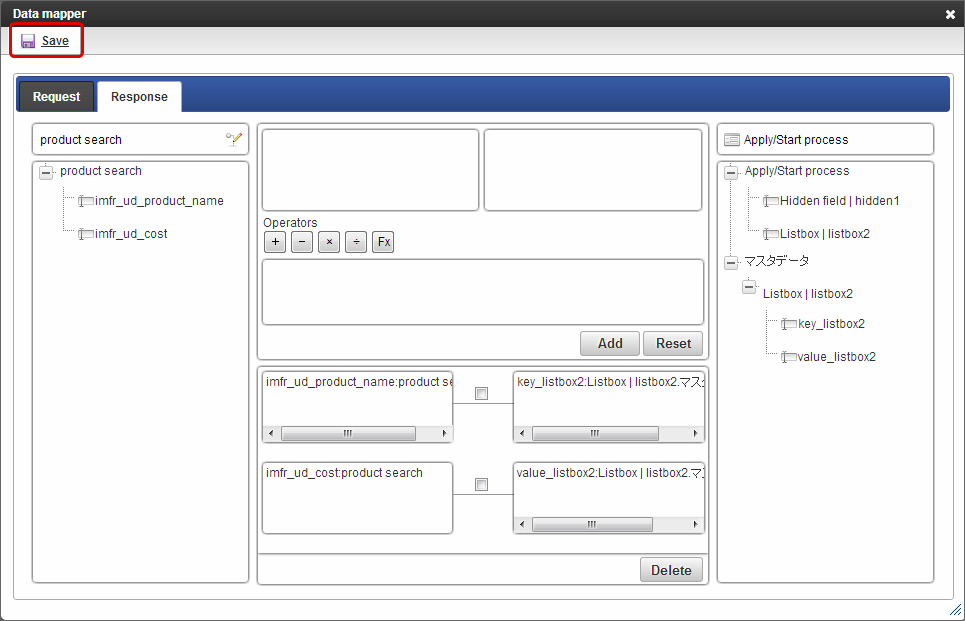
Task: Click the dialog resize grip icon
Action: click(x=955, y=610)
